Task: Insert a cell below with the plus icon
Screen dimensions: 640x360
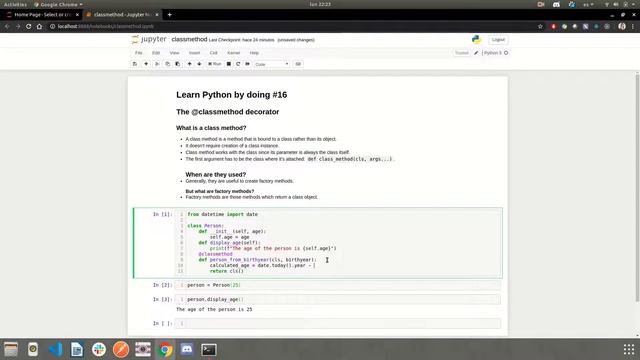Action: pyautogui.click(x=146, y=64)
